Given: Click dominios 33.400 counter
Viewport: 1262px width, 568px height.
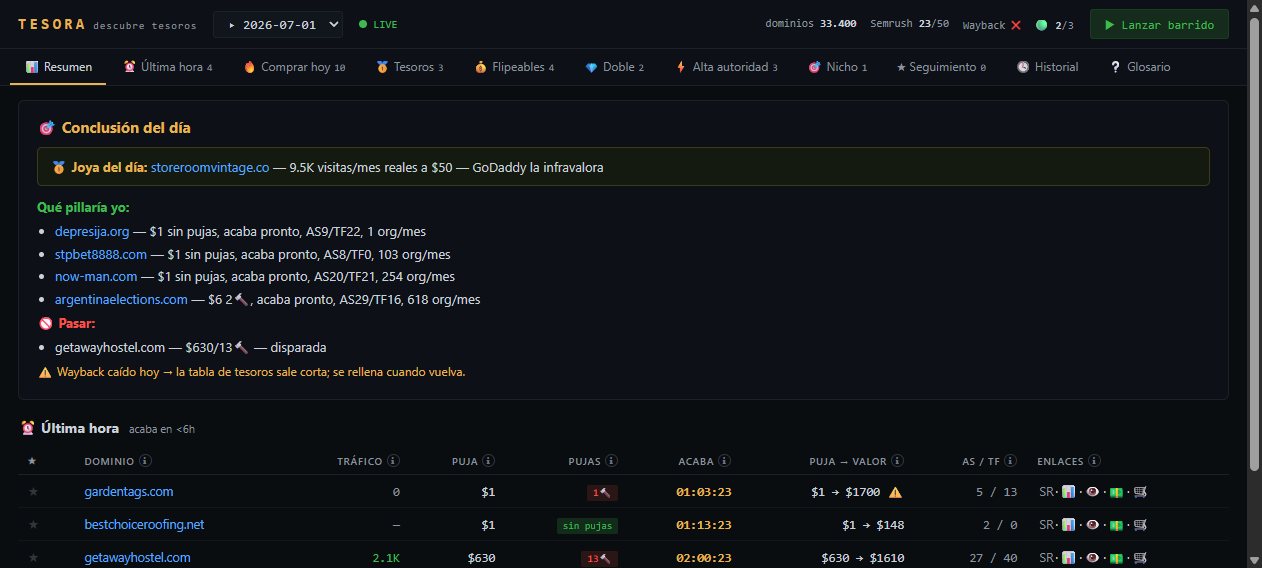Looking at the screenshot, I should (811, 24).
